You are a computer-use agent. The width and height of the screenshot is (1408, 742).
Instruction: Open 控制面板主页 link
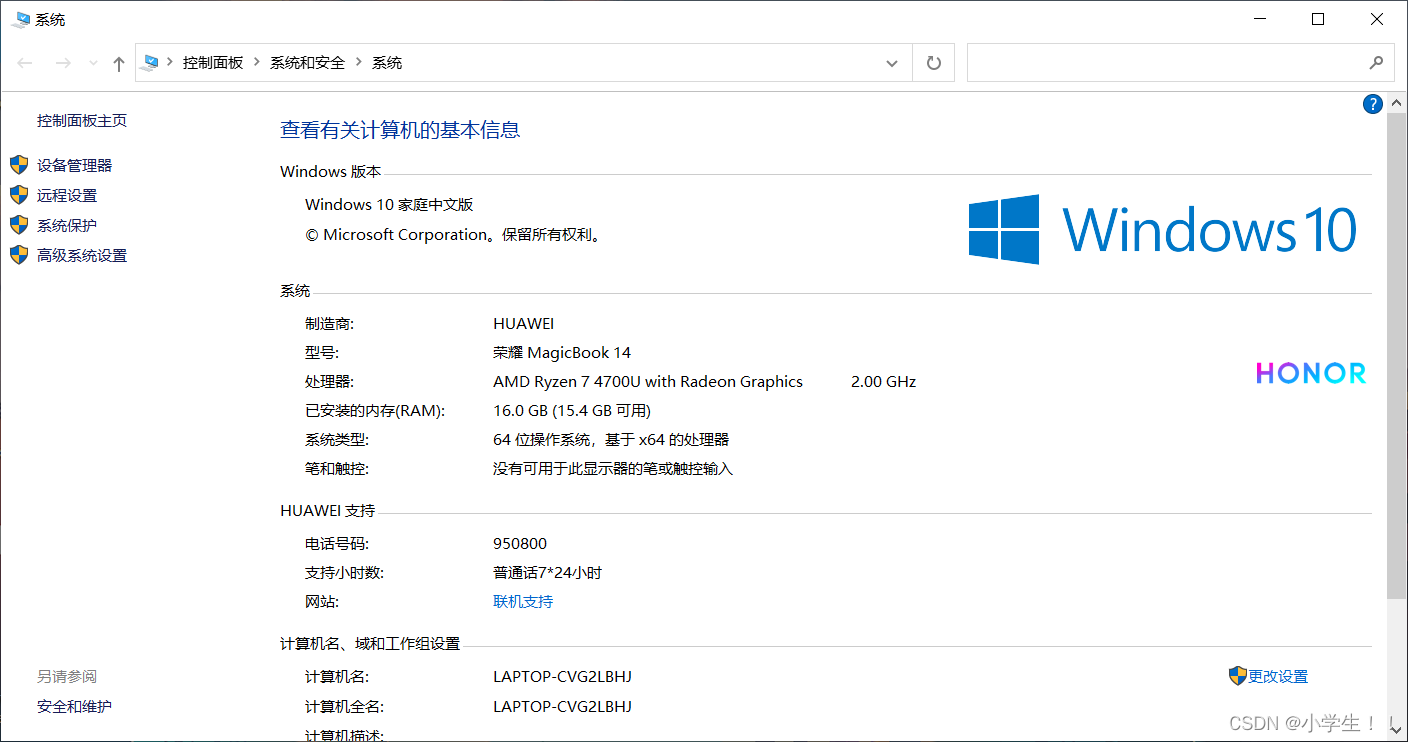coord(82,120)
